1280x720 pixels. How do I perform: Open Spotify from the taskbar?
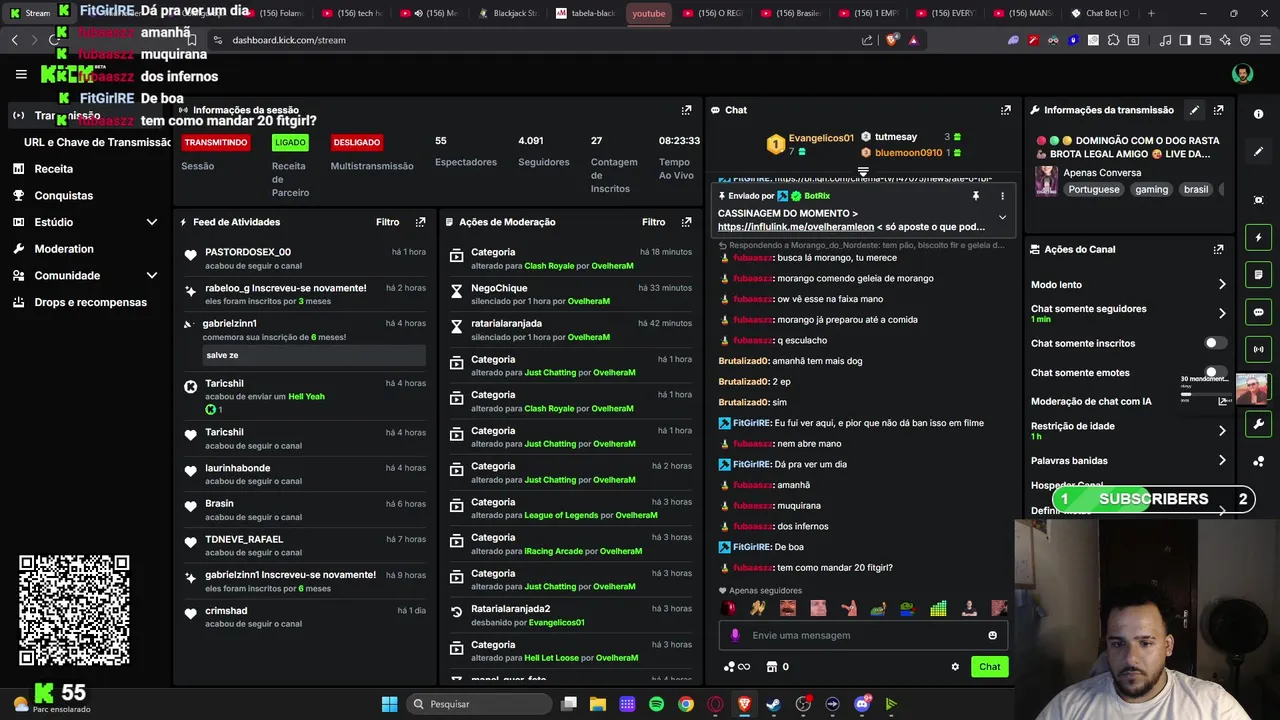coord(656,704)
